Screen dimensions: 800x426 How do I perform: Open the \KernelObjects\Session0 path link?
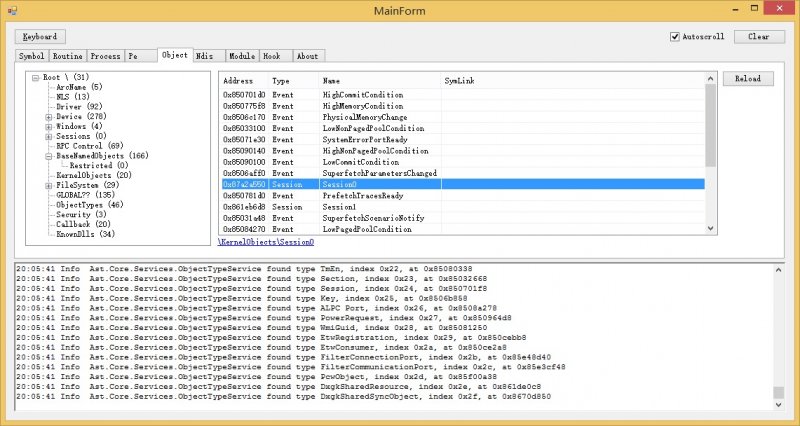pyautogui.click(x=266, y=242)
